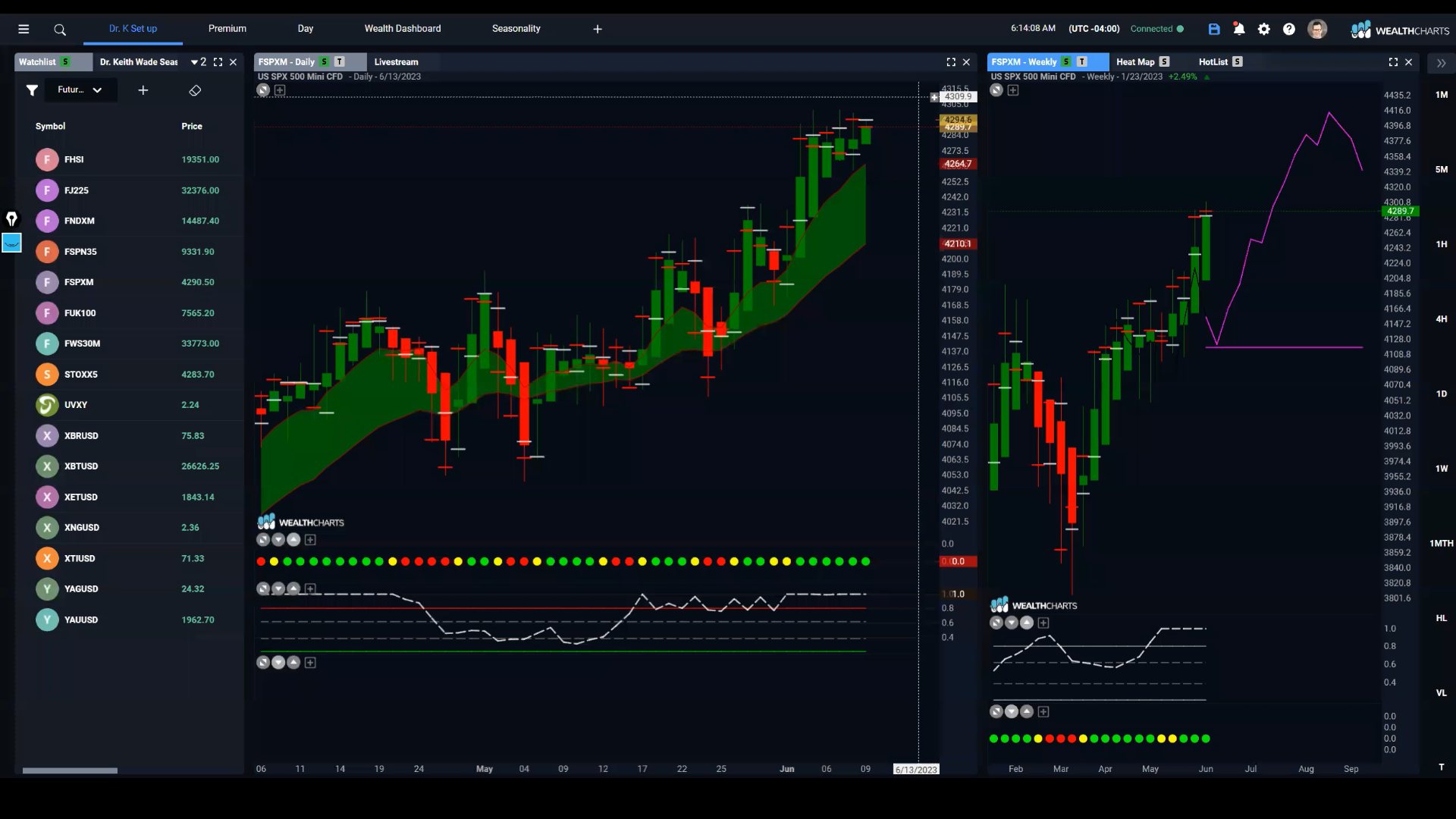Select the 1MTH timeframe button

pos(1442,544)
